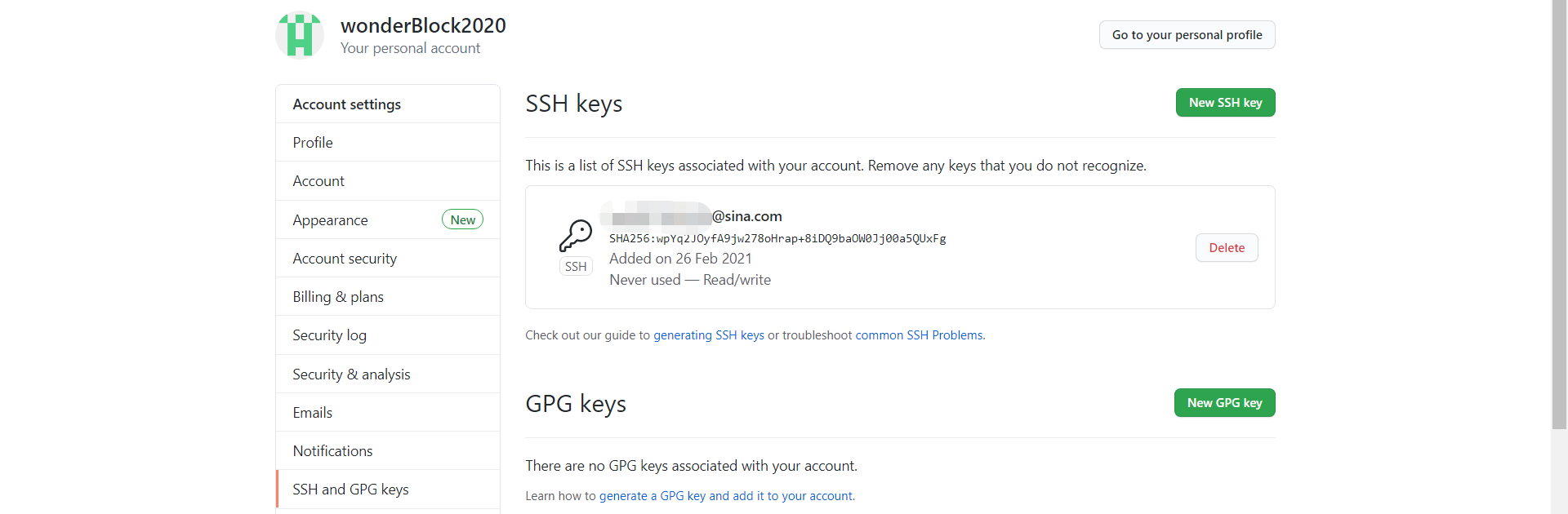Delete the sina.com SSH key

click(1226, 248)
